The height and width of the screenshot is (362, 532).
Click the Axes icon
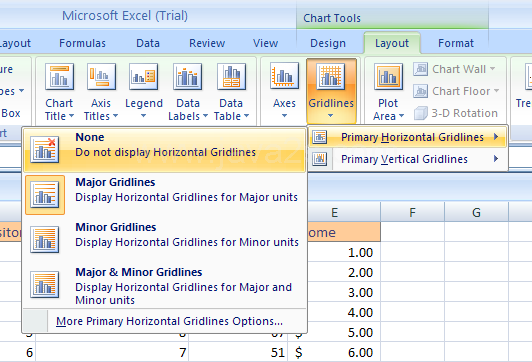coord(284,76)
